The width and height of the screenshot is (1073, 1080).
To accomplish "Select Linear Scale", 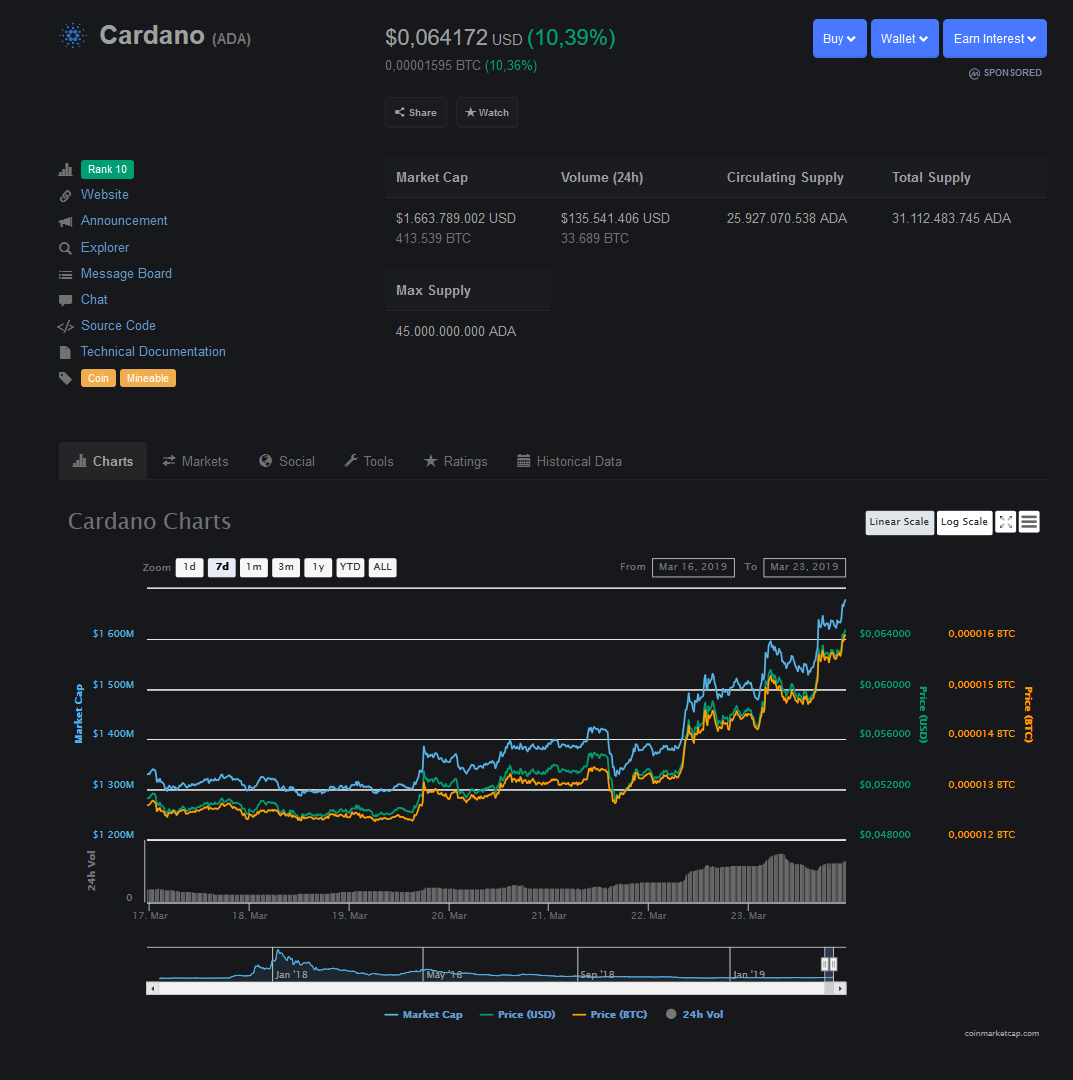I will pos(899,522).
